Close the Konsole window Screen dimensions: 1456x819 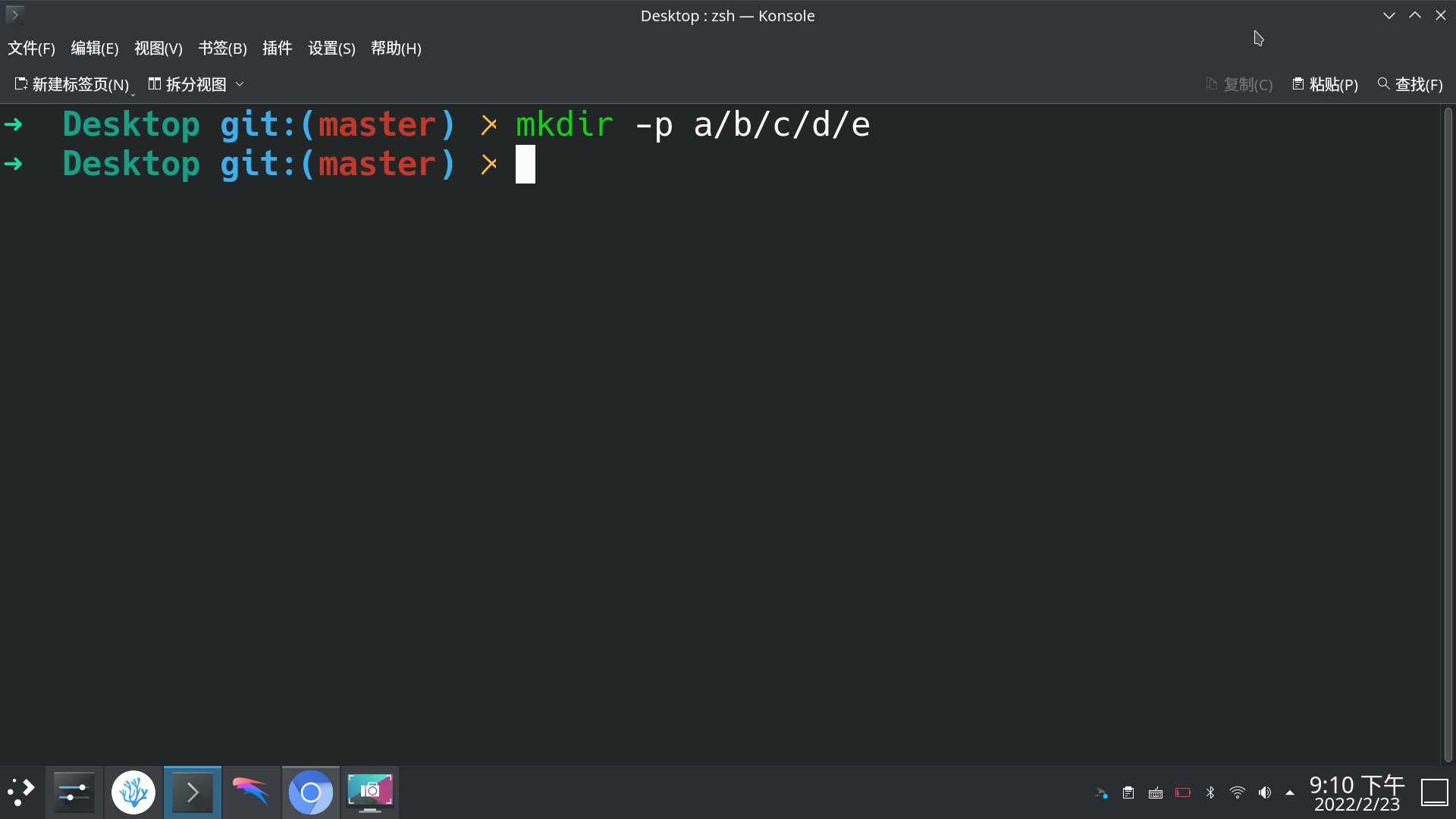(1441, 15)
